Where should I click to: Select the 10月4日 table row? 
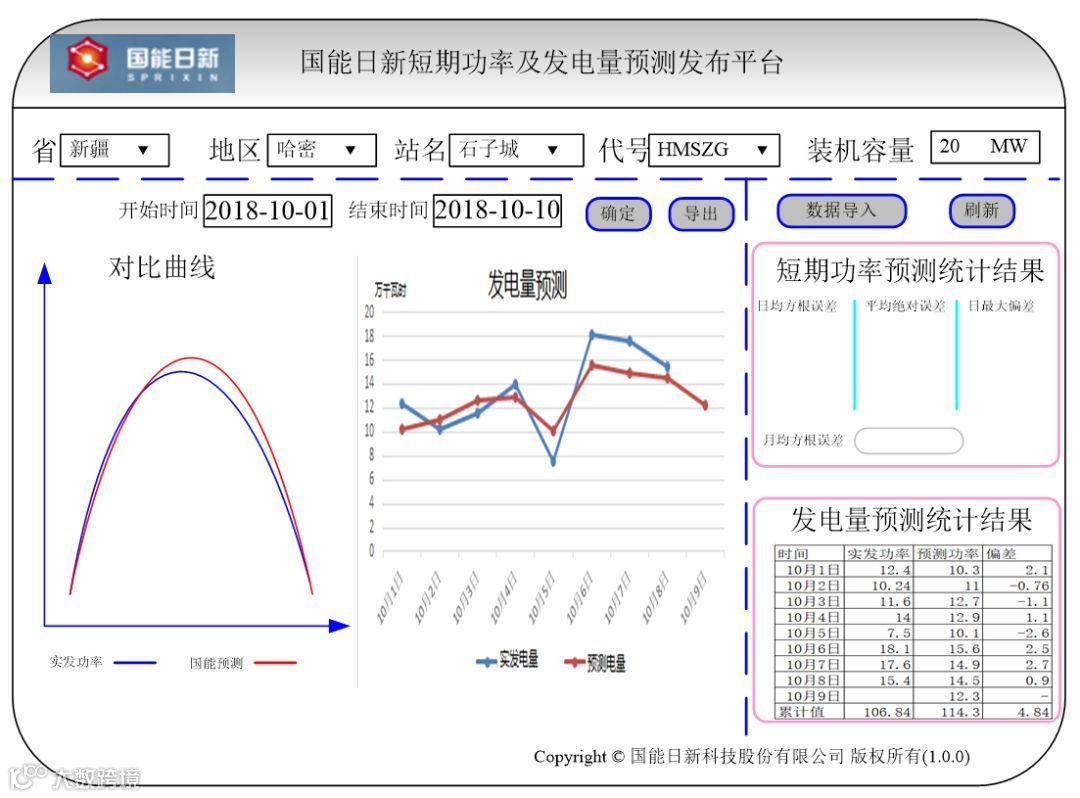pyautogui.click(x=913, y=617)
